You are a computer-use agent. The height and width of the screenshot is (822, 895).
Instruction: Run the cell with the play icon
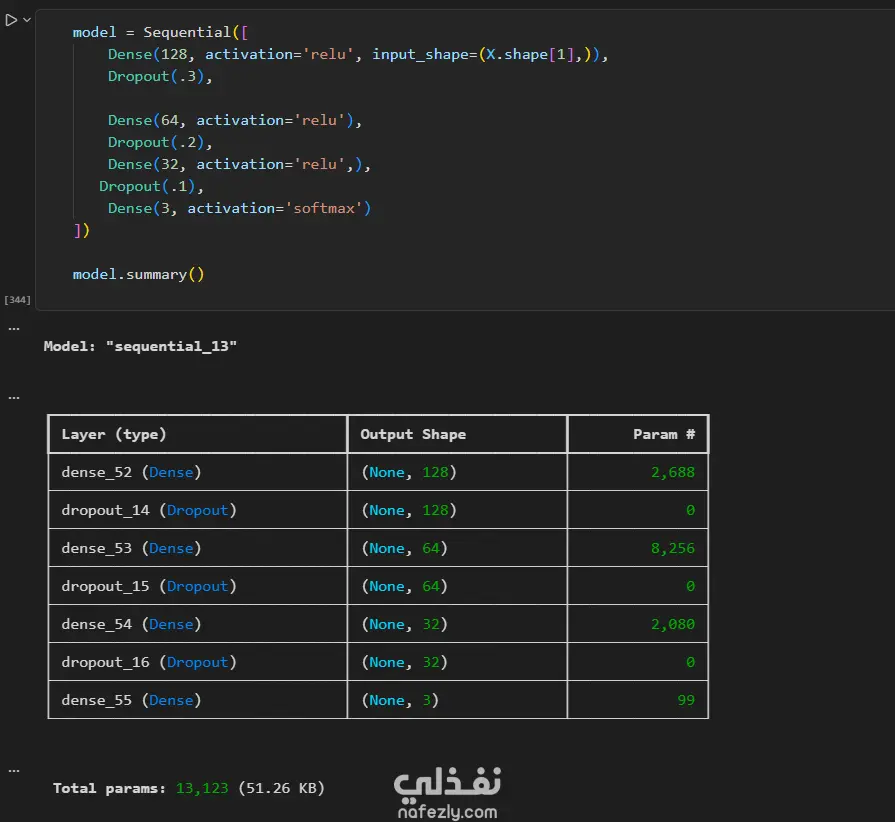pyautogui.click(x=11, y=20)
